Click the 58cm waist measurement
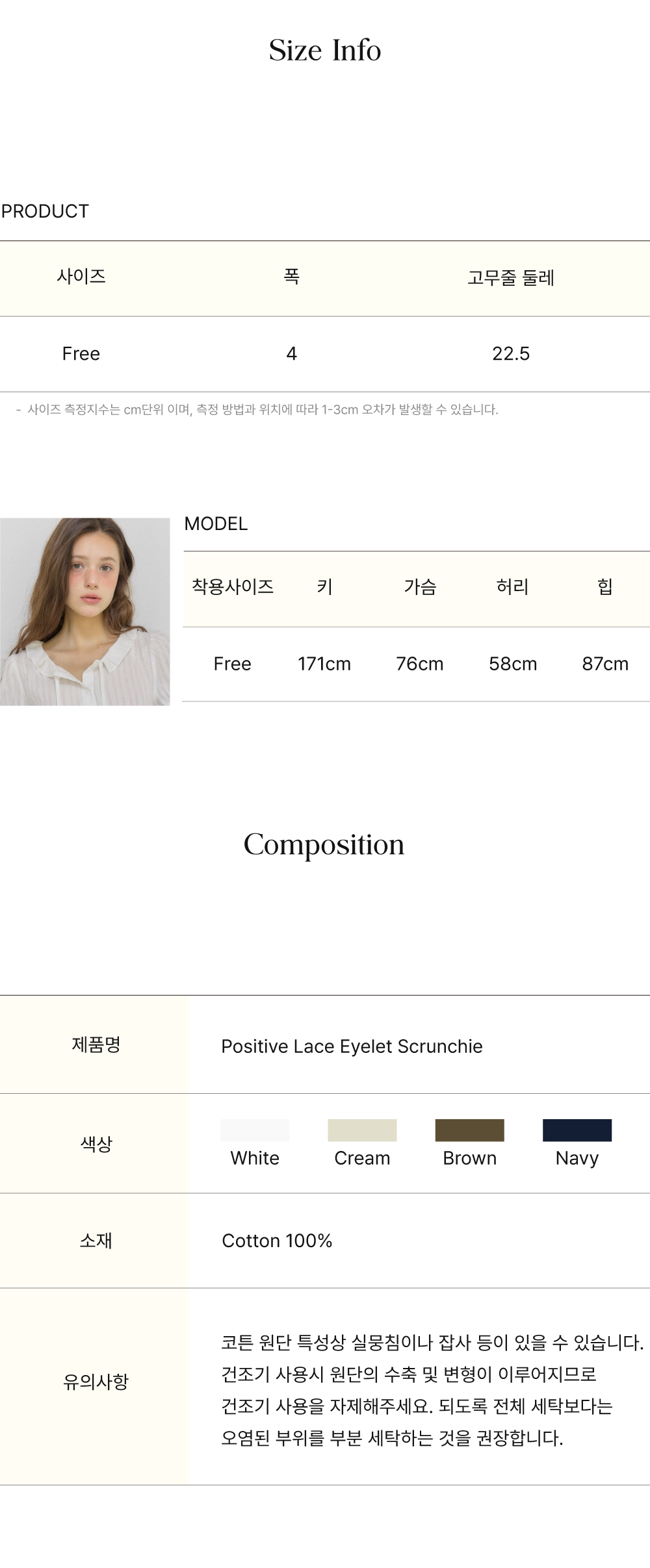 (513, 664)
